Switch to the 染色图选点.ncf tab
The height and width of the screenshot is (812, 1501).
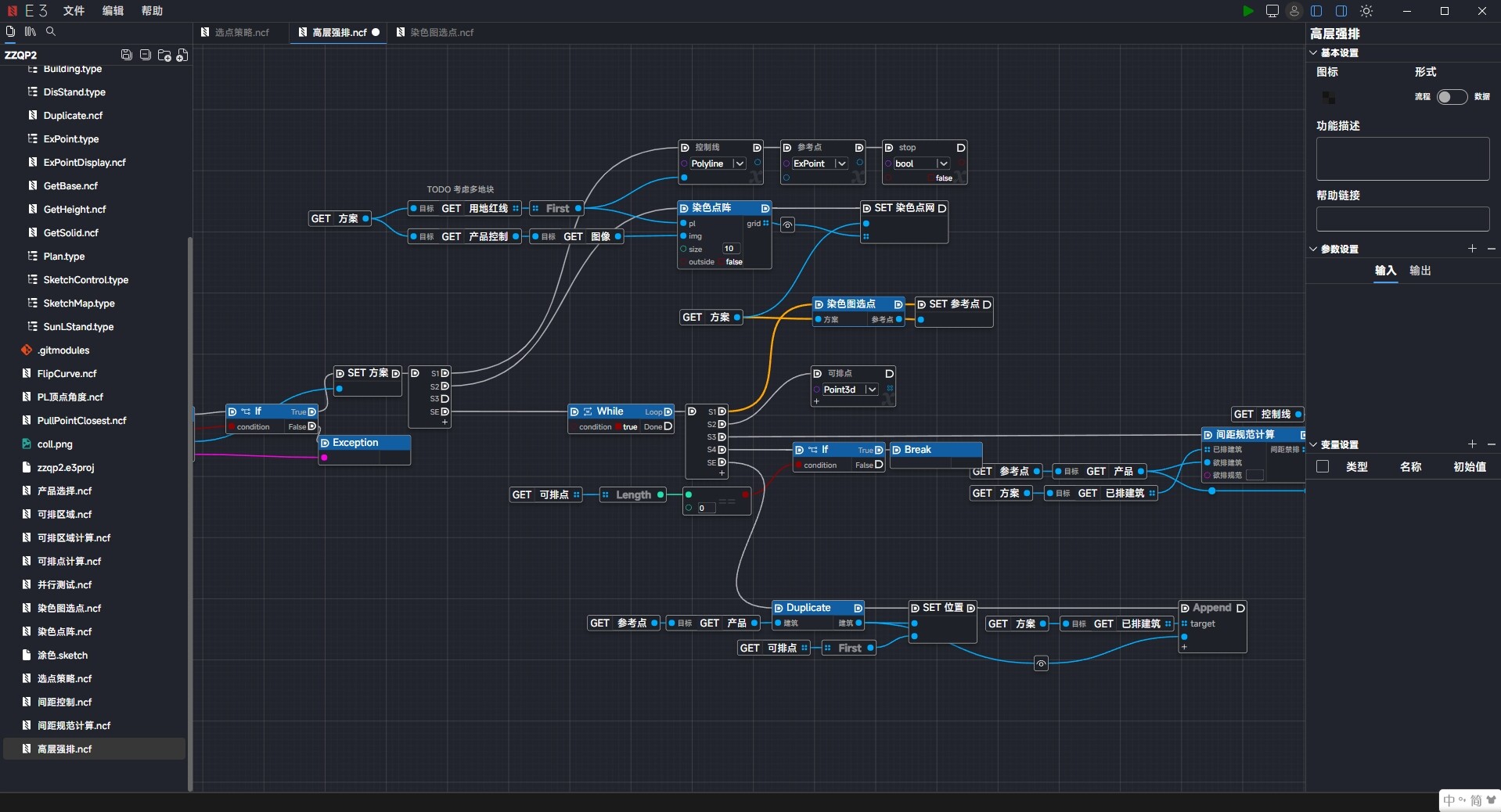point(435,32)
